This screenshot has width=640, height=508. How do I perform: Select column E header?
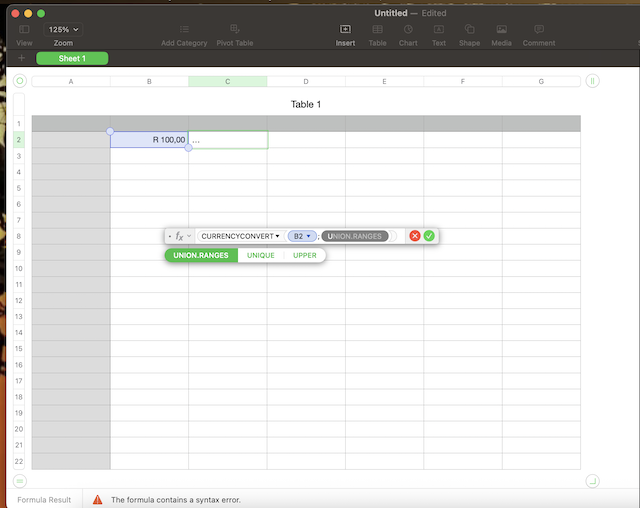(x=384, y=82)
